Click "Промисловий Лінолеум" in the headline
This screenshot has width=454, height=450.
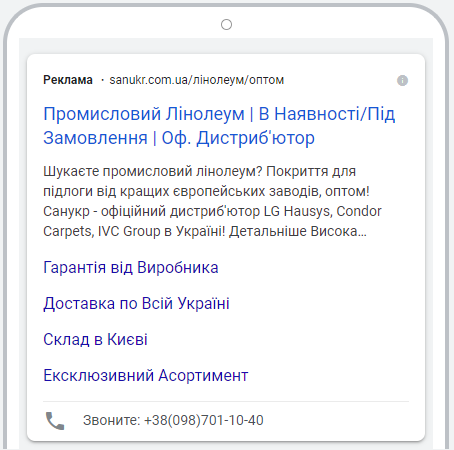pos(144,114)
